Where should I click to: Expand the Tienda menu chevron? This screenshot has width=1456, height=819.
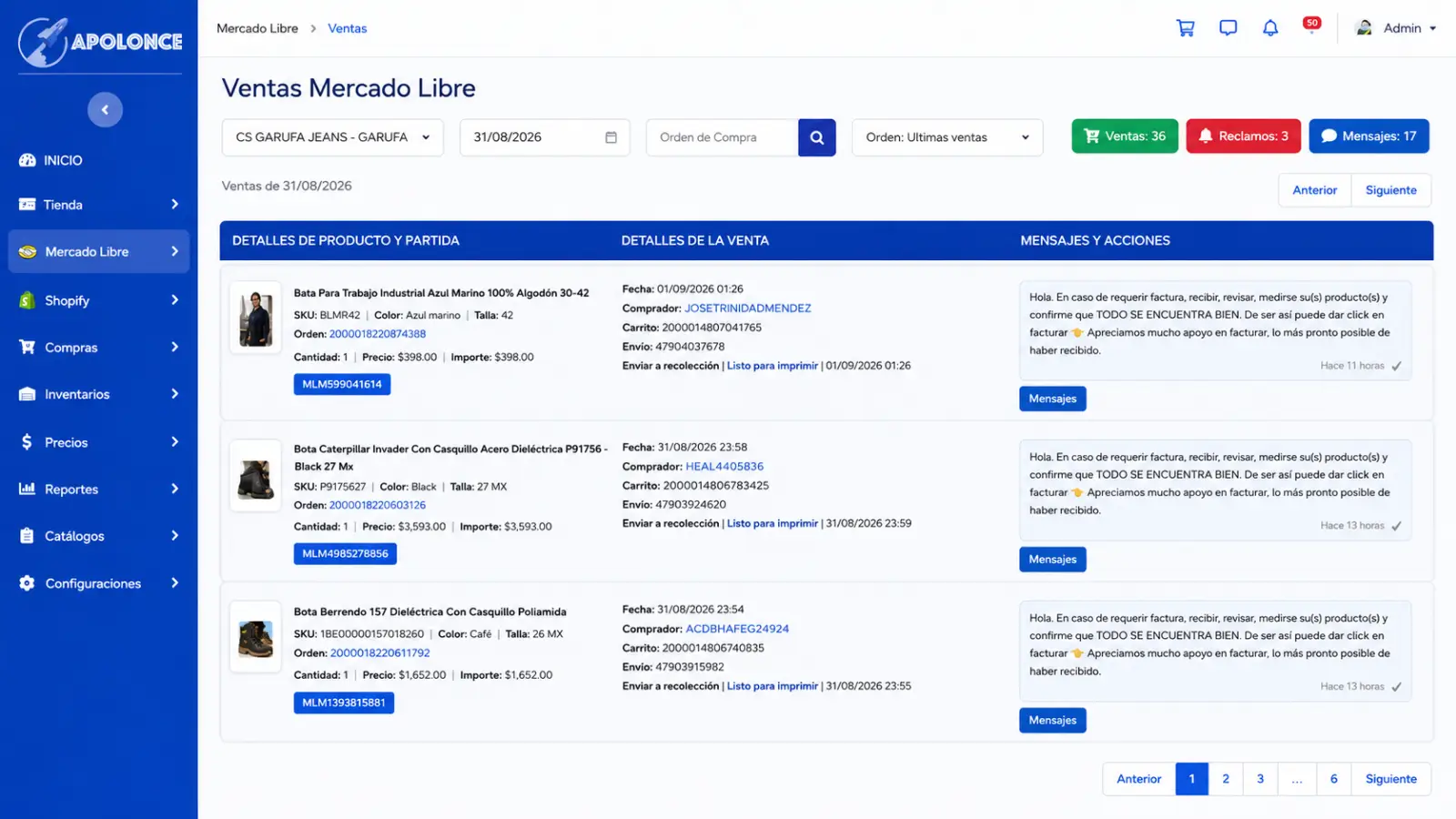point(175,205)
